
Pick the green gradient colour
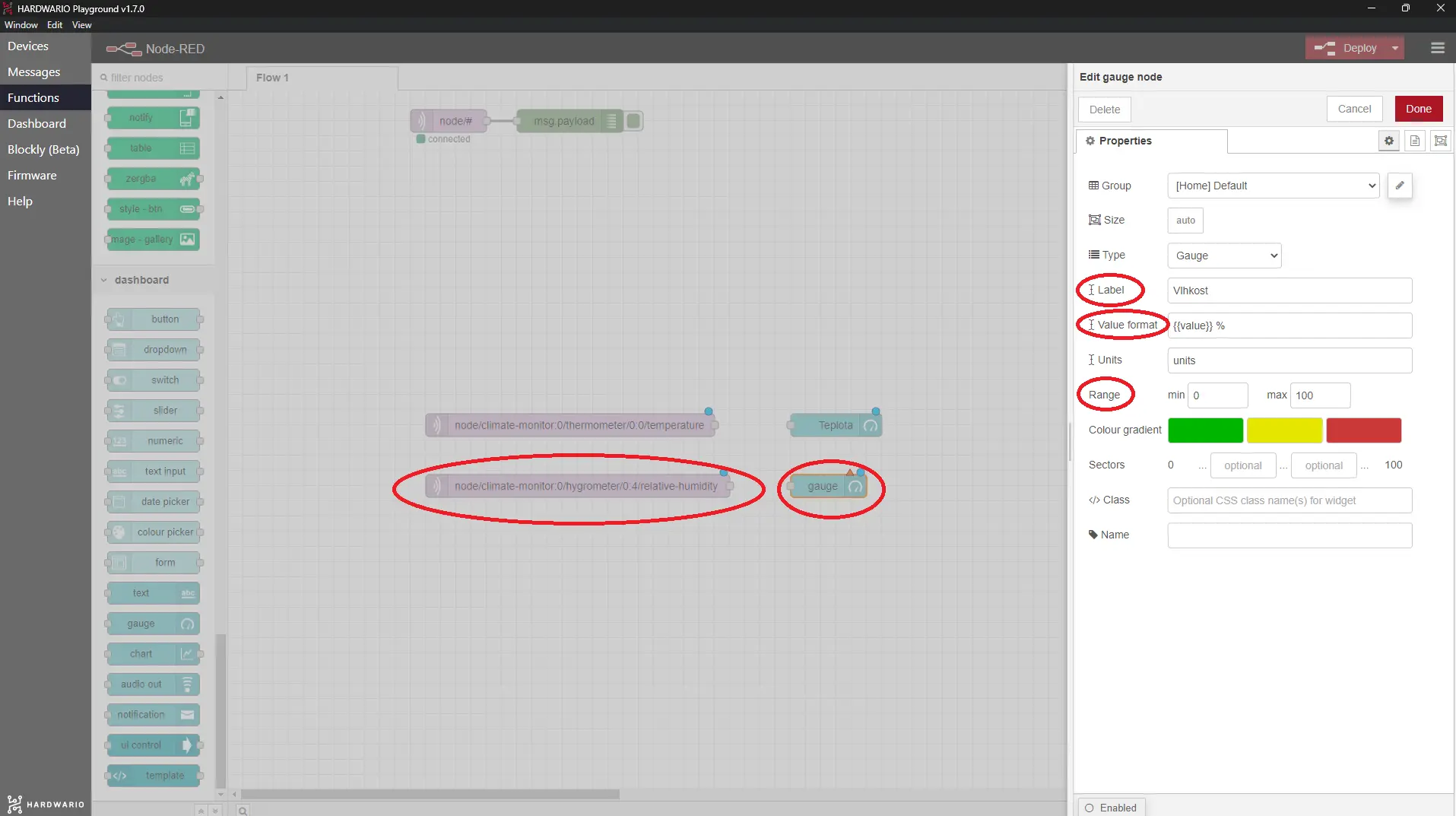pos(1205,430)
